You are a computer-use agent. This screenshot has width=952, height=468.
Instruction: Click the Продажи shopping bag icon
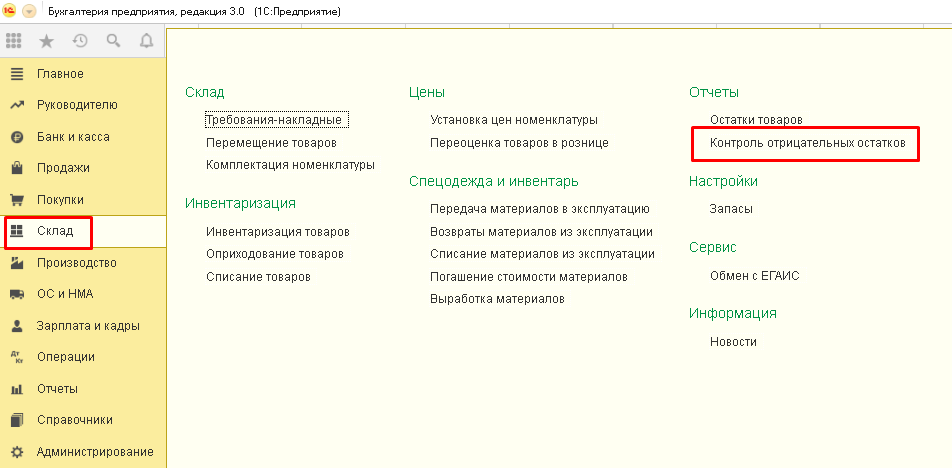coord(17,168)
